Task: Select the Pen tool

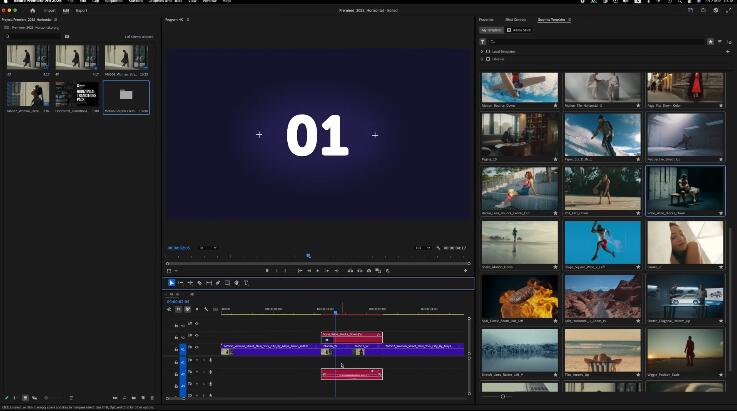Action: (x=218, y=283)
